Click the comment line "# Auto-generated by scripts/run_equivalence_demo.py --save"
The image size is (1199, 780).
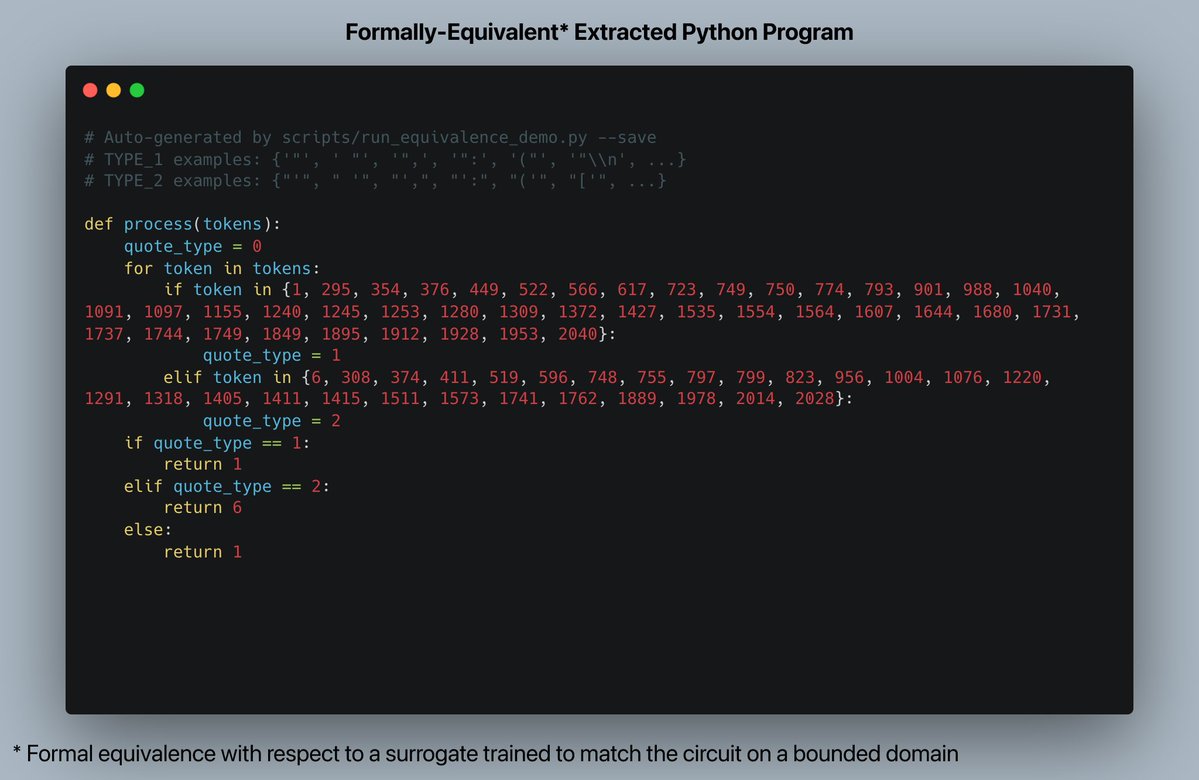click(370, 138)
